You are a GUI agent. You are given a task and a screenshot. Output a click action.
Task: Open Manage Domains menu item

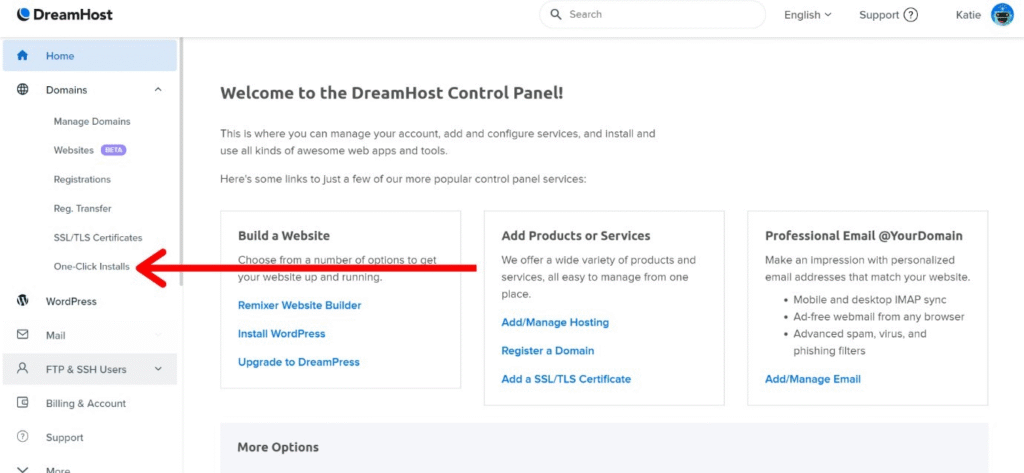pos(92,121)
